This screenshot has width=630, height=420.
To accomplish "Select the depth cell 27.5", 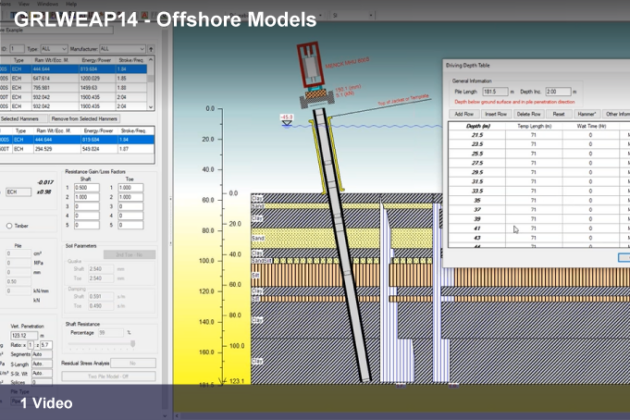I will coord(477,163).
